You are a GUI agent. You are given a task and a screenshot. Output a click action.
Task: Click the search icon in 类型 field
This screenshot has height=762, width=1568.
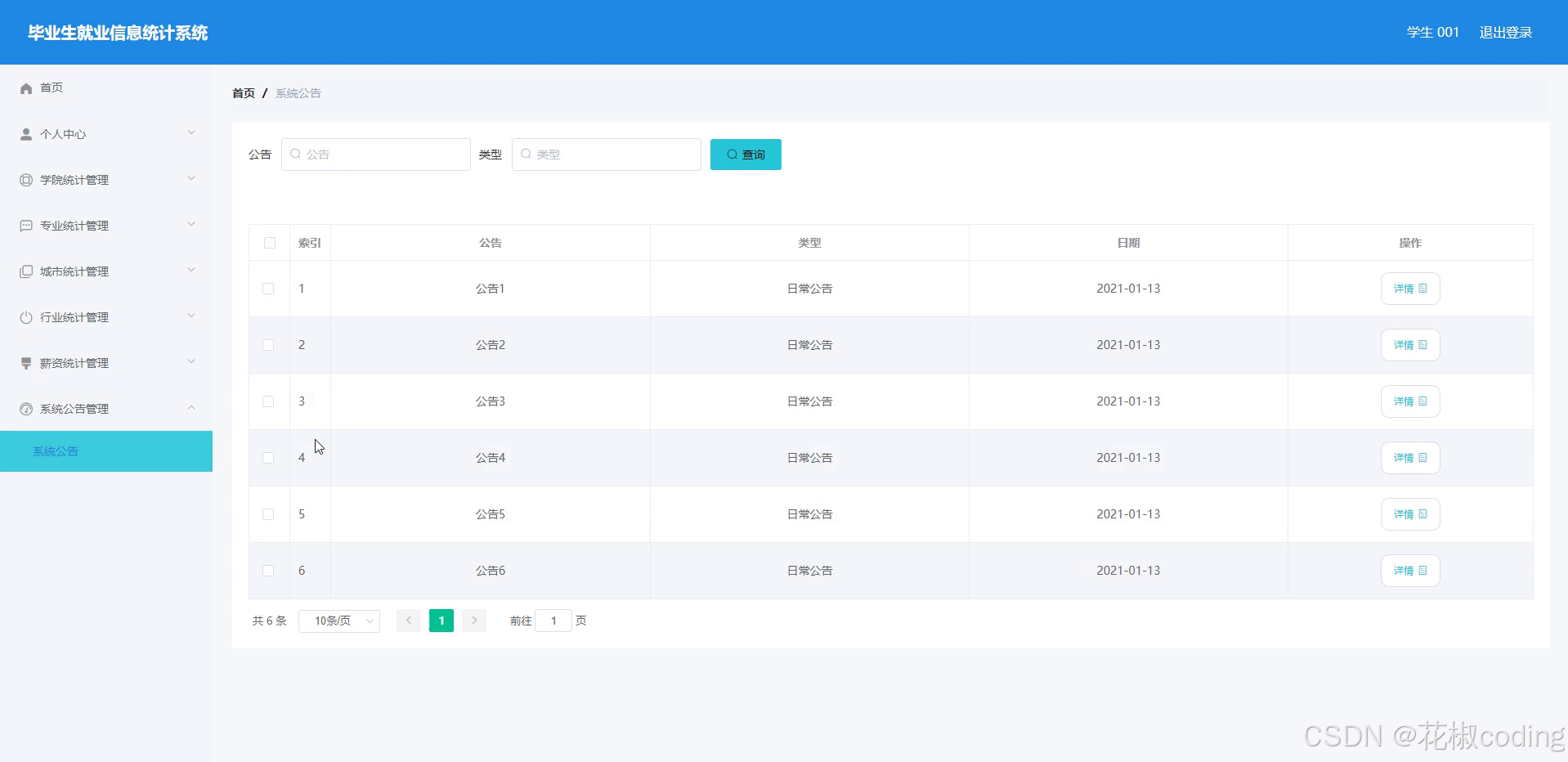point(526,154)
